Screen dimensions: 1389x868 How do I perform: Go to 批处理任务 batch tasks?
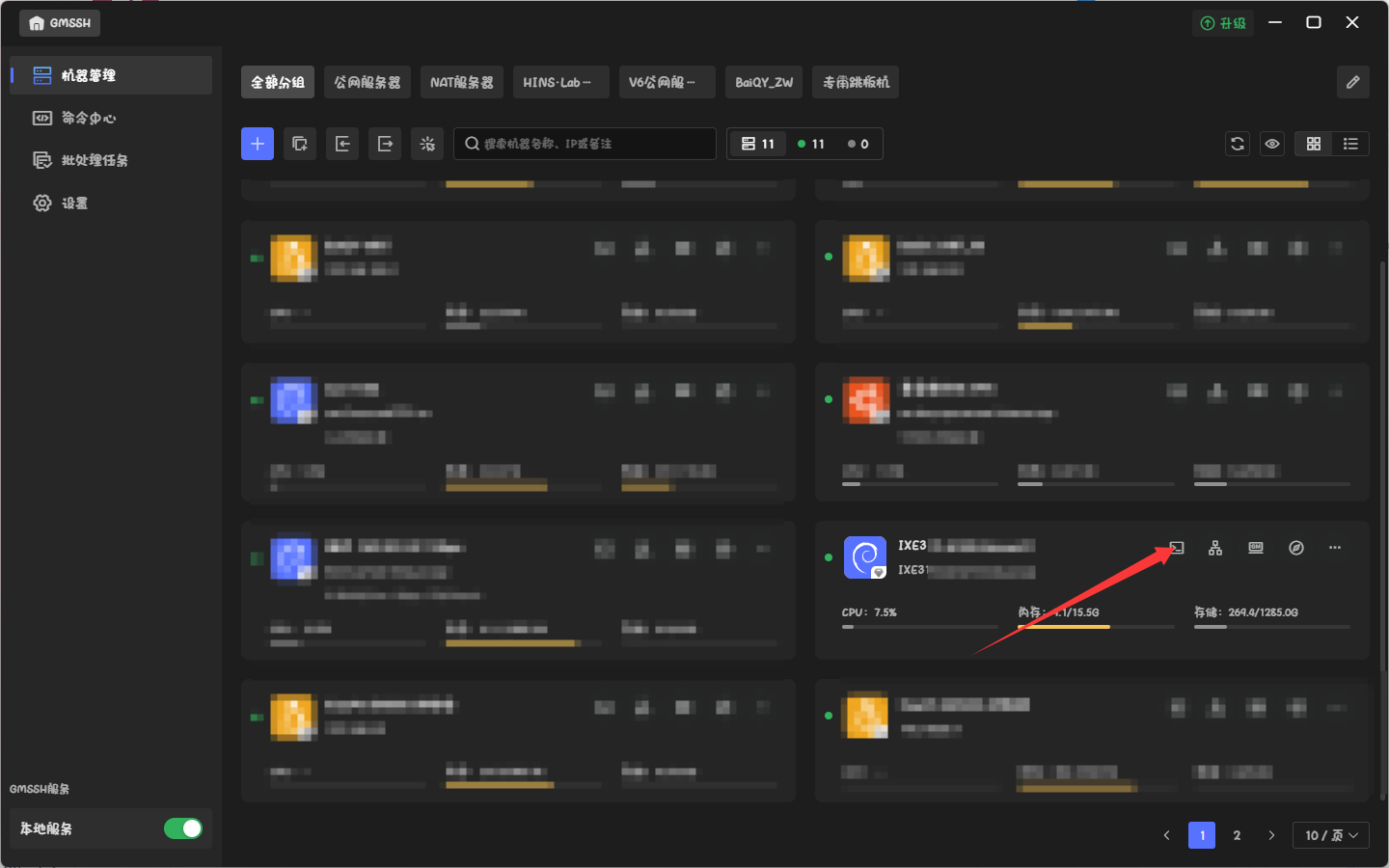pos(111,160)
